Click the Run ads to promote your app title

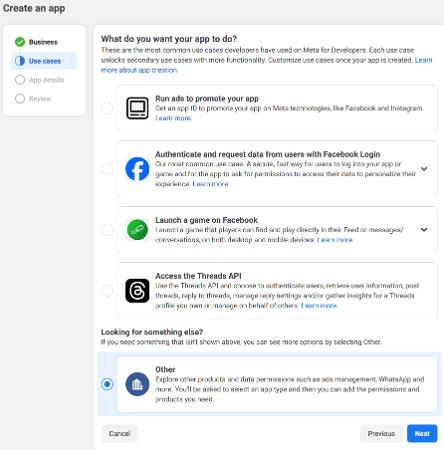click(x=207, y=99)
